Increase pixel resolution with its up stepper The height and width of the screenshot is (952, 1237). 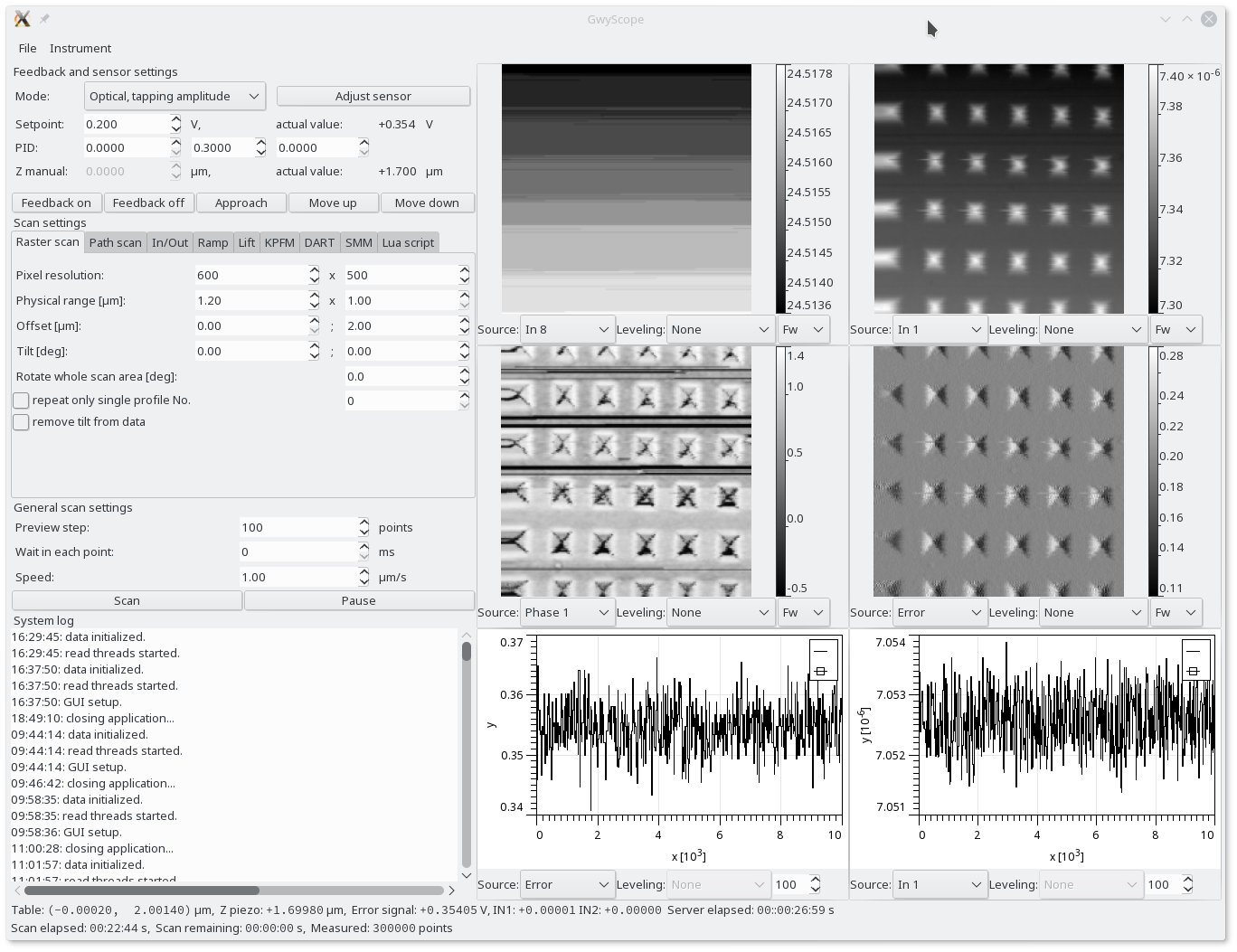click(313, 269)
